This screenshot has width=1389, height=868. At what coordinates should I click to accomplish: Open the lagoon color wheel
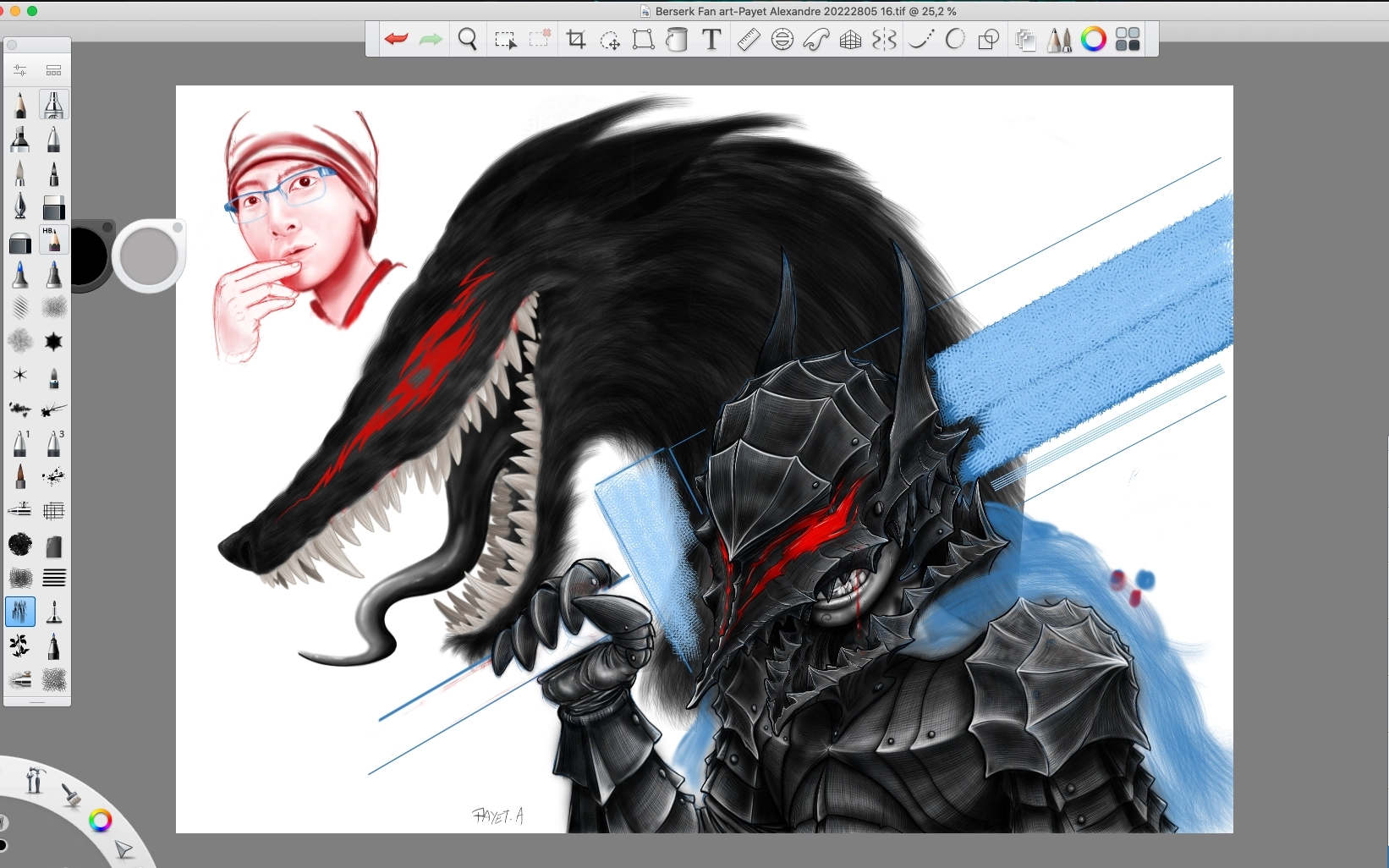(100, 820)
